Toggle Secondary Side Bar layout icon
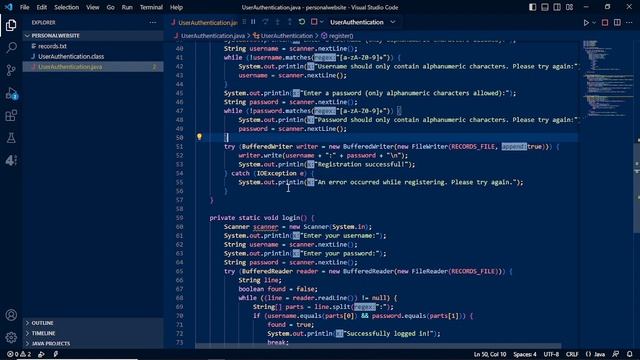The height and width of the screenshot is (360, 640). pyautogui.click(x=557, y=7)
